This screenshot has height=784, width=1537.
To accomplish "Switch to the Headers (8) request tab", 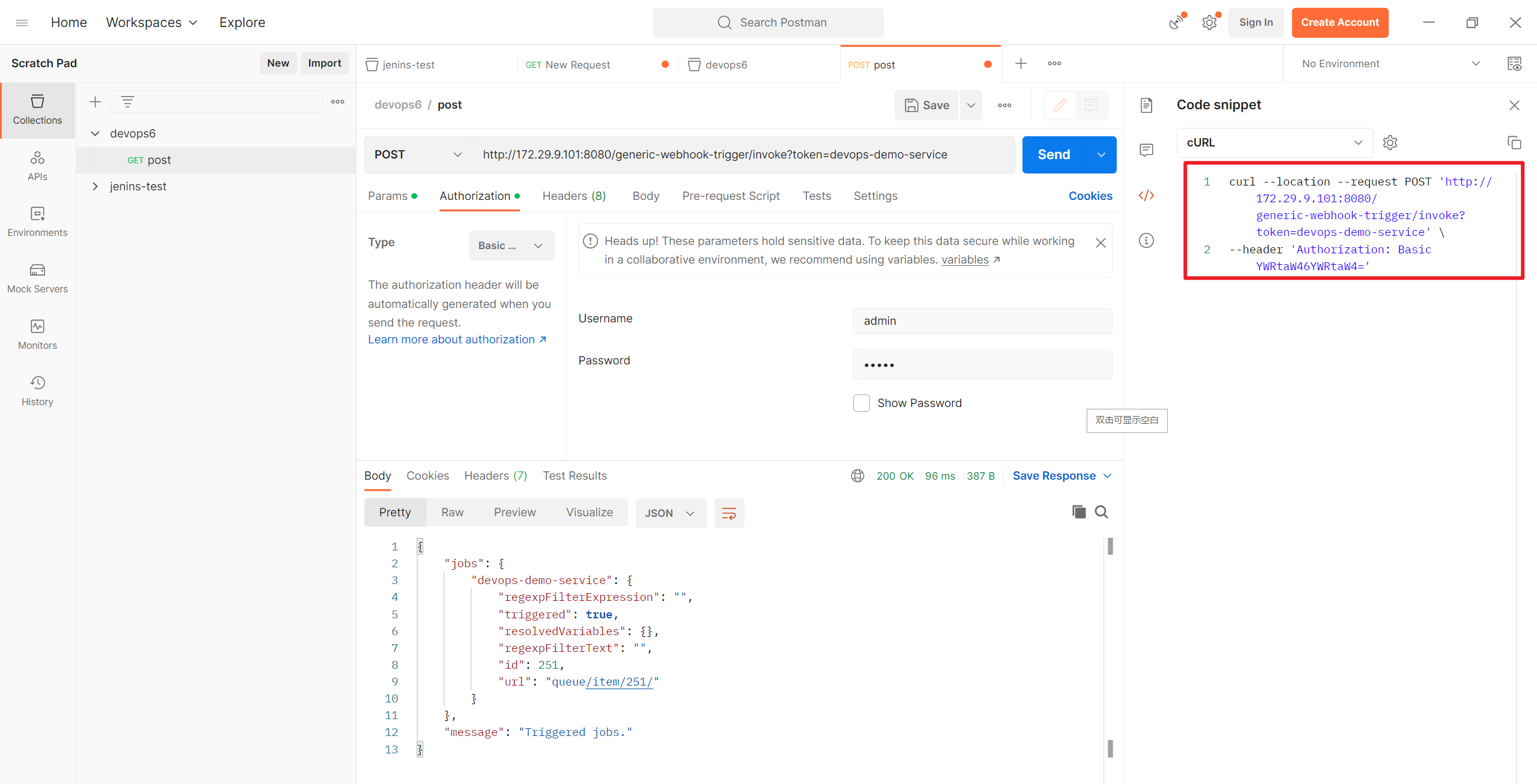I will (x=574, y=196).
